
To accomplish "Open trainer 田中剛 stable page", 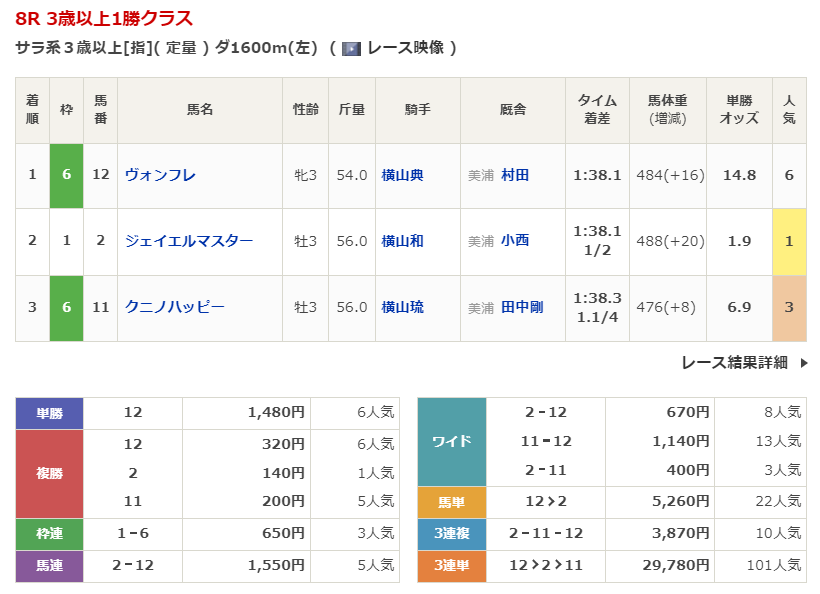I will click(x=522, y=307).
